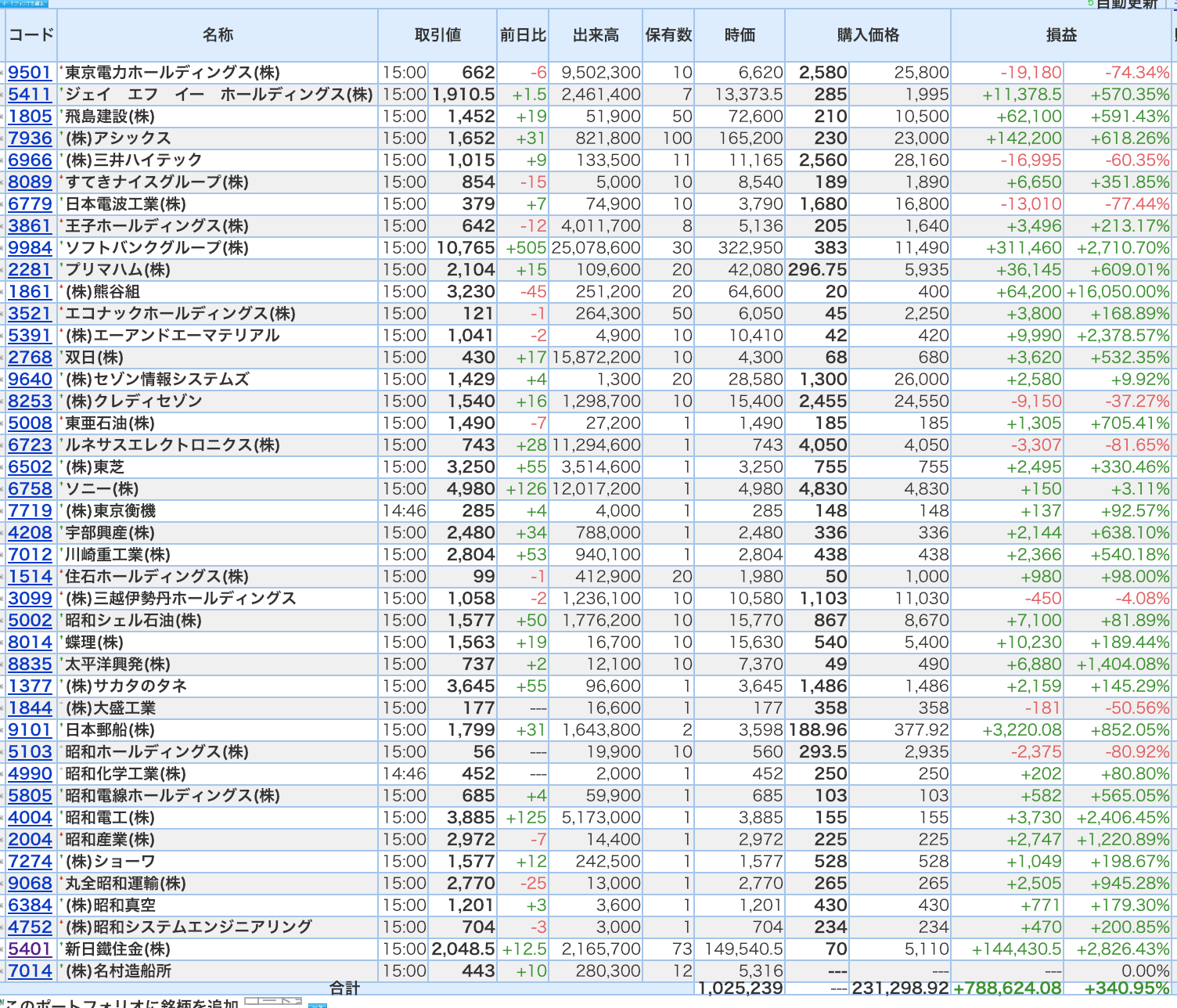The width and height of the screenshot is (1177, 1008).
Task: Click the コード column header
Action: click(31, 35)
